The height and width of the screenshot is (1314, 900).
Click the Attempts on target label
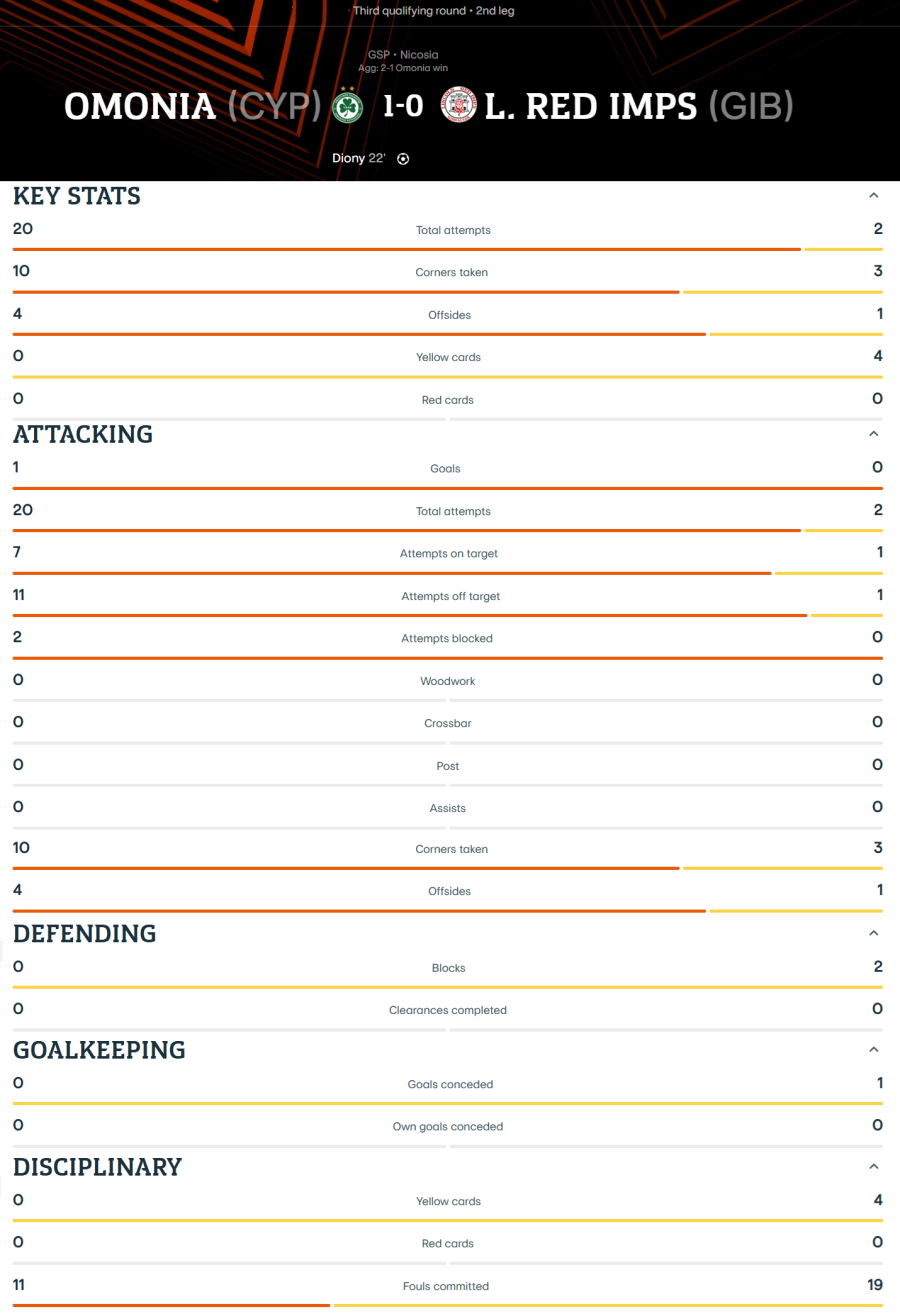(x=449, y=553)
